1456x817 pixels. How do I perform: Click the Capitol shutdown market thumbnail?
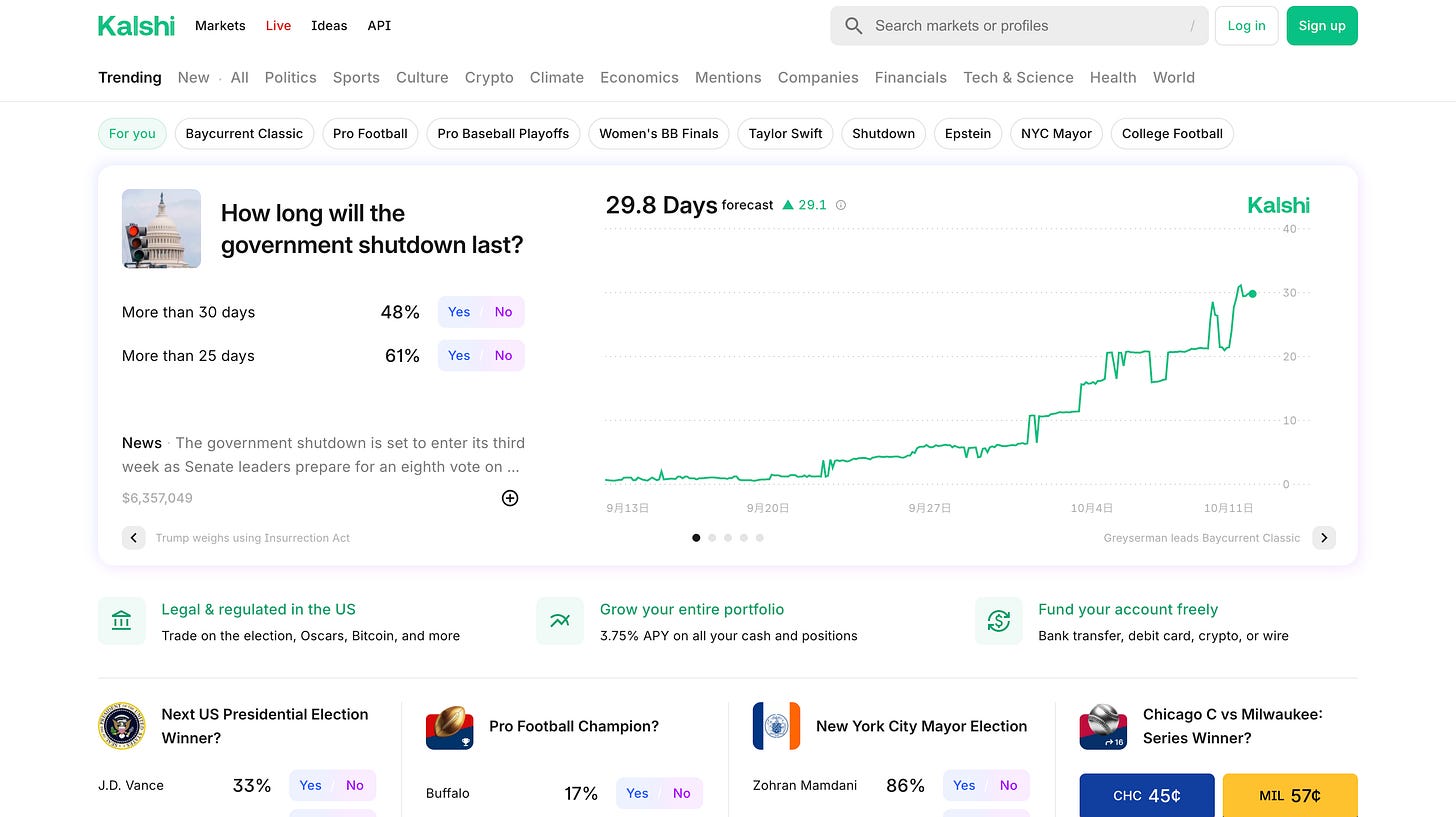click(161, 228)
